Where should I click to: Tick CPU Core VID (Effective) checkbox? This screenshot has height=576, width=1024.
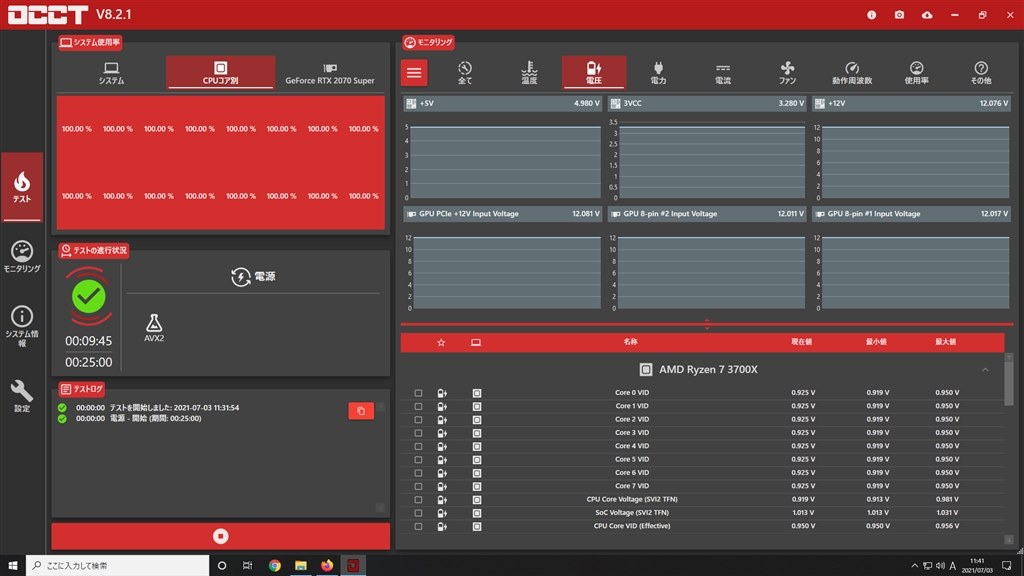point(418,526)
